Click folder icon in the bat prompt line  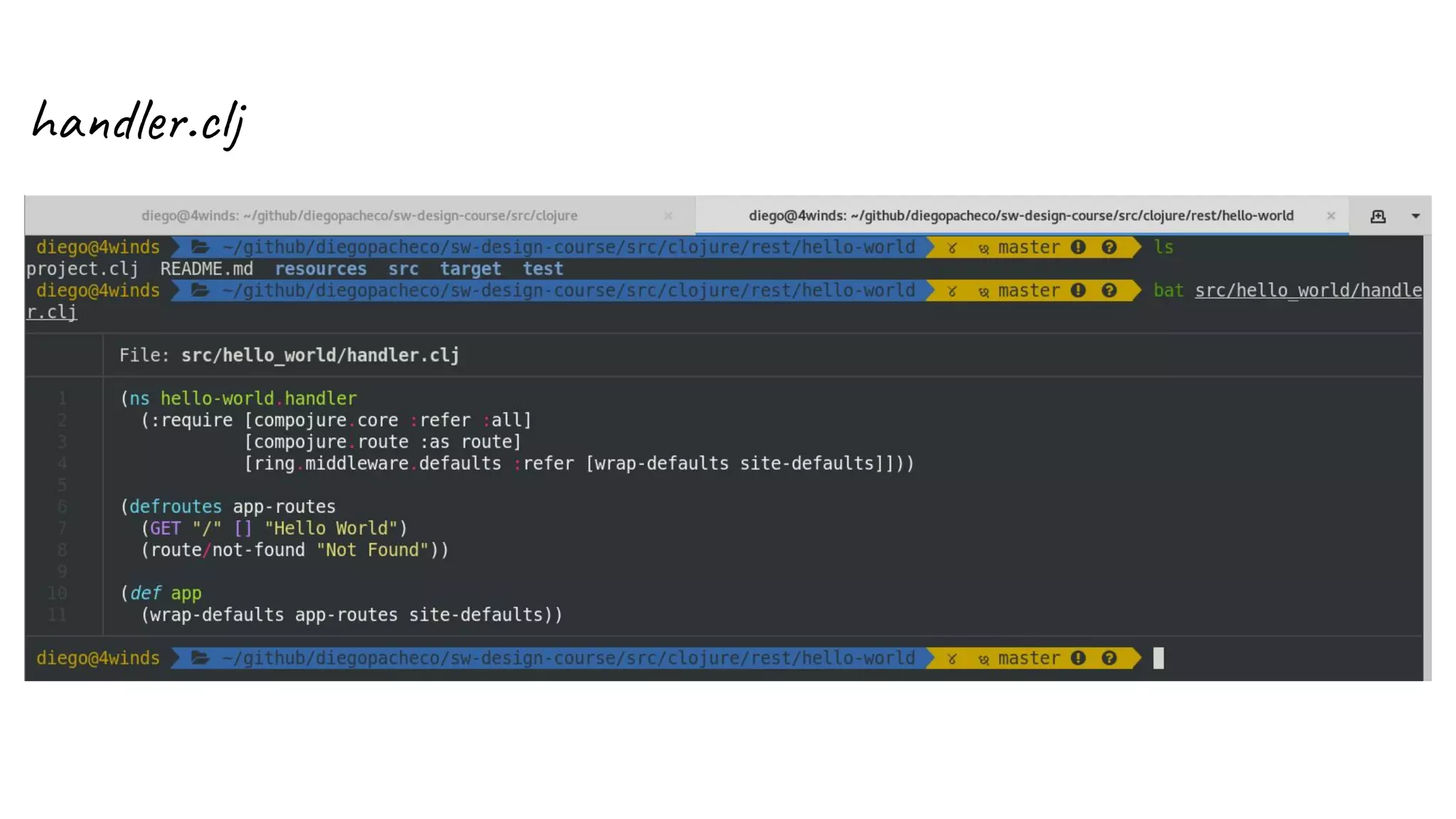pos(200,291)
